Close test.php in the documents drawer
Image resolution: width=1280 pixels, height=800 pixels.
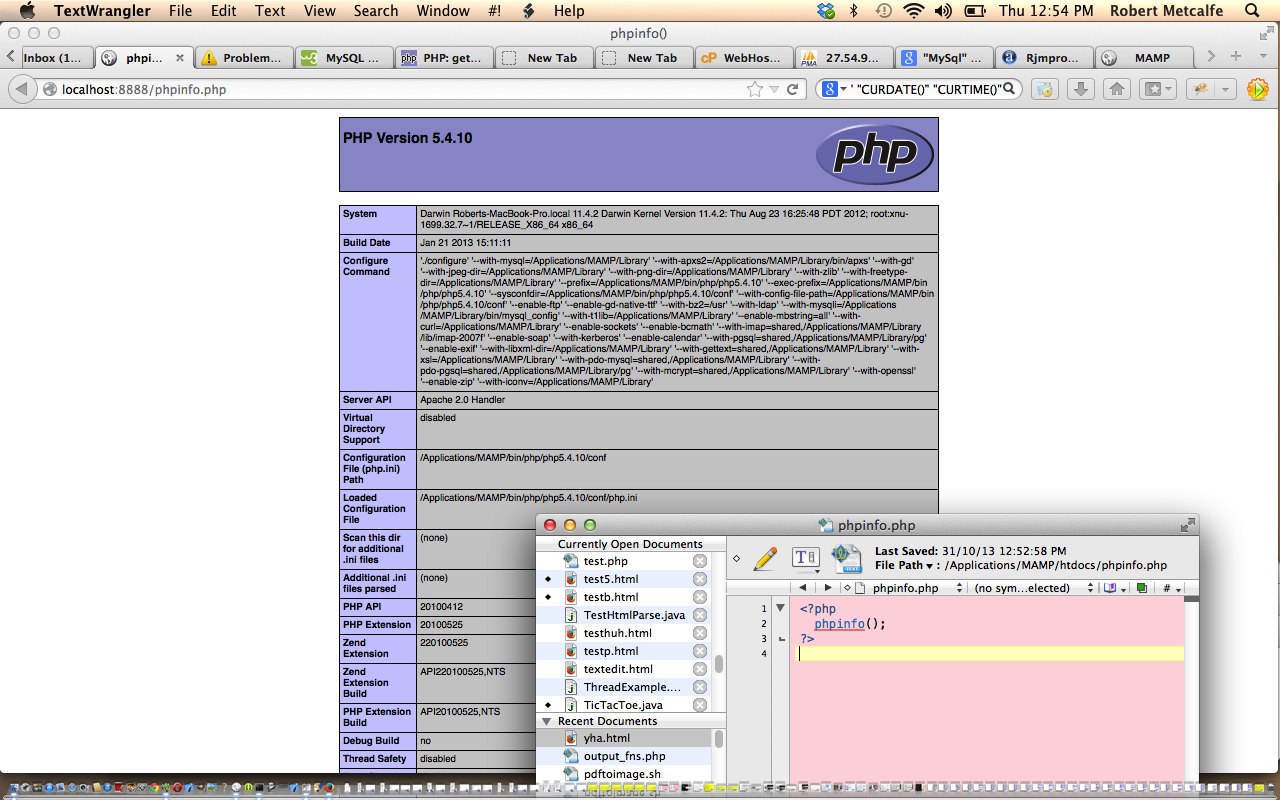(x=700, y=561)
